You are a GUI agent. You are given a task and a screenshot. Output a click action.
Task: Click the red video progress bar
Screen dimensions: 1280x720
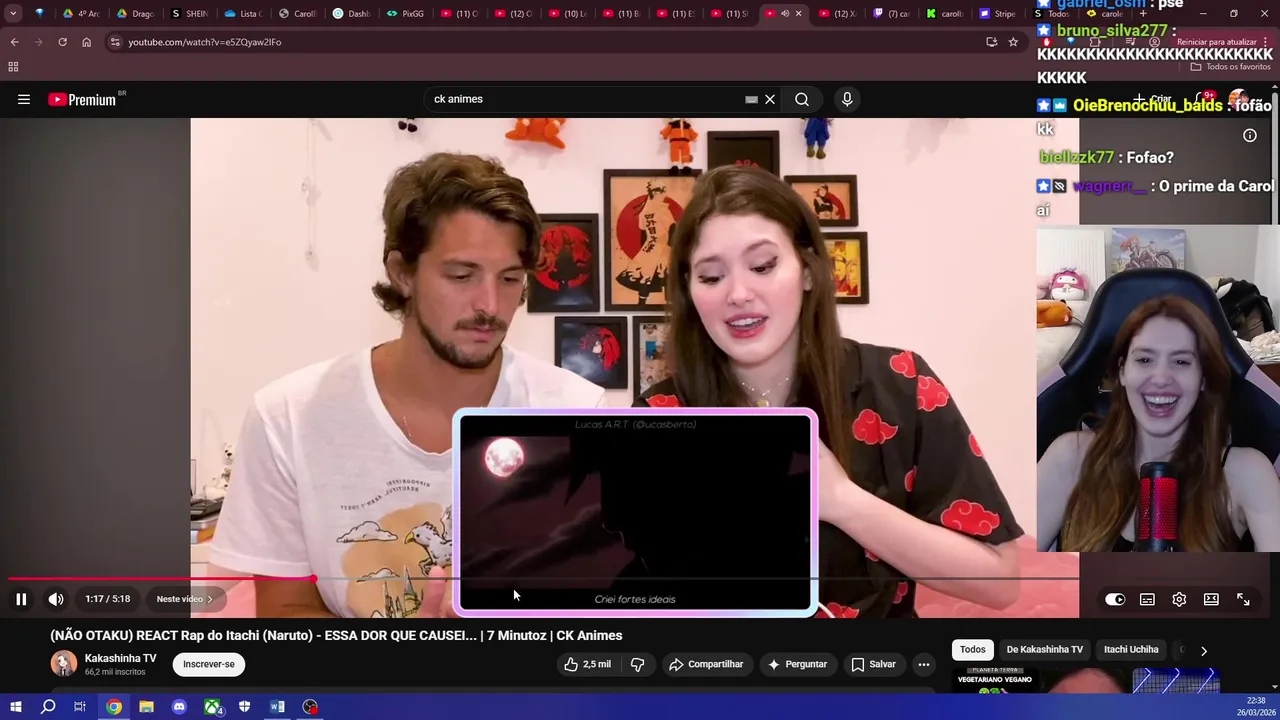[160, 578]
